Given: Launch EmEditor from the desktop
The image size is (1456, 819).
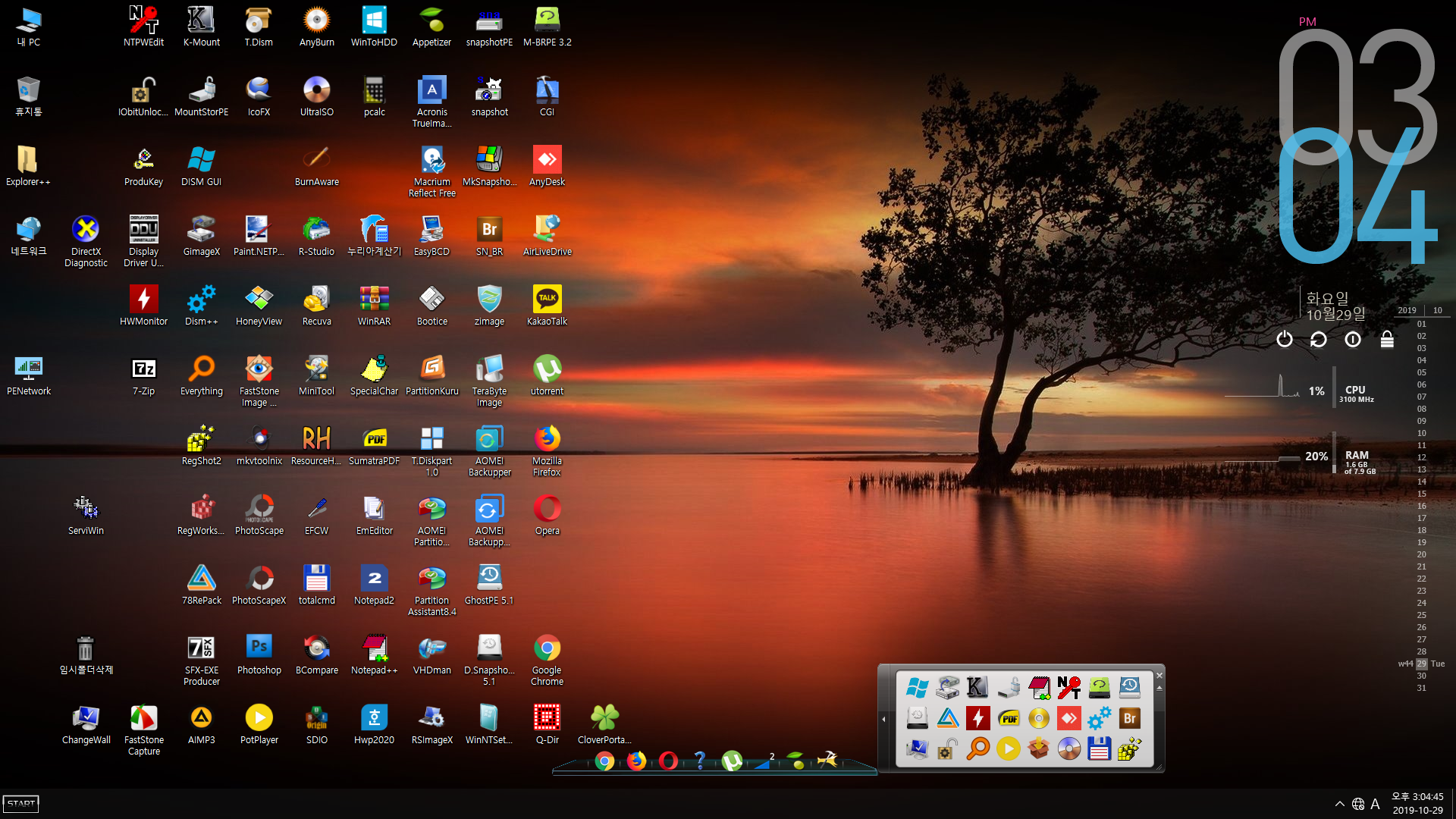Looking at the screenshot, I should pos(374,515).
